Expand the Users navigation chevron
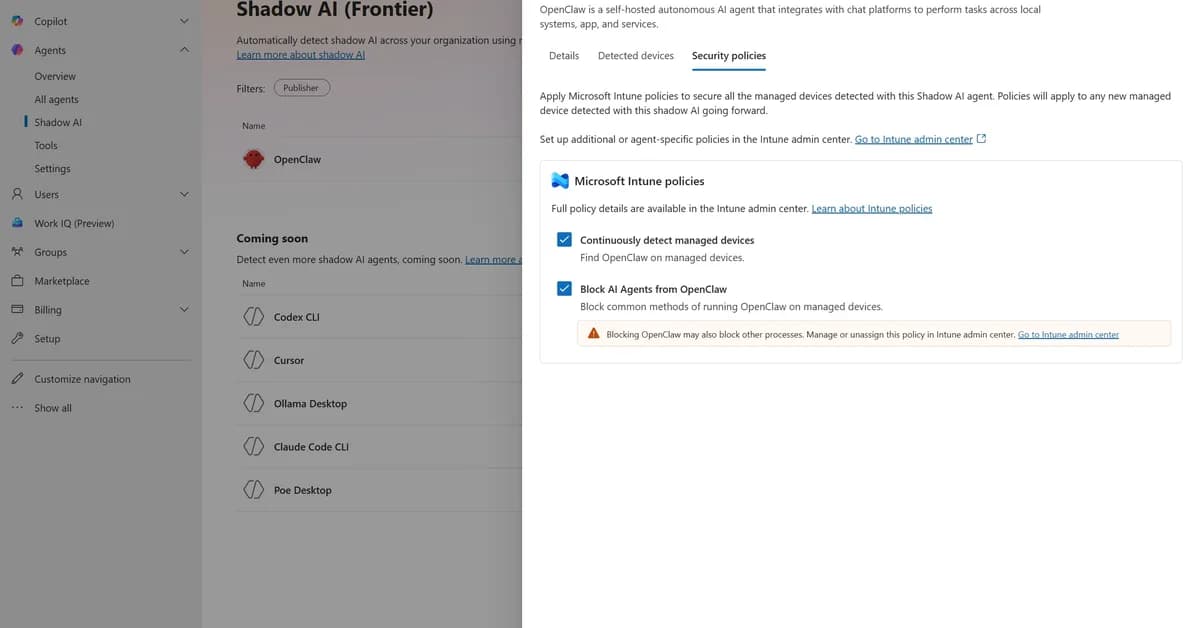 click(184, 194)
